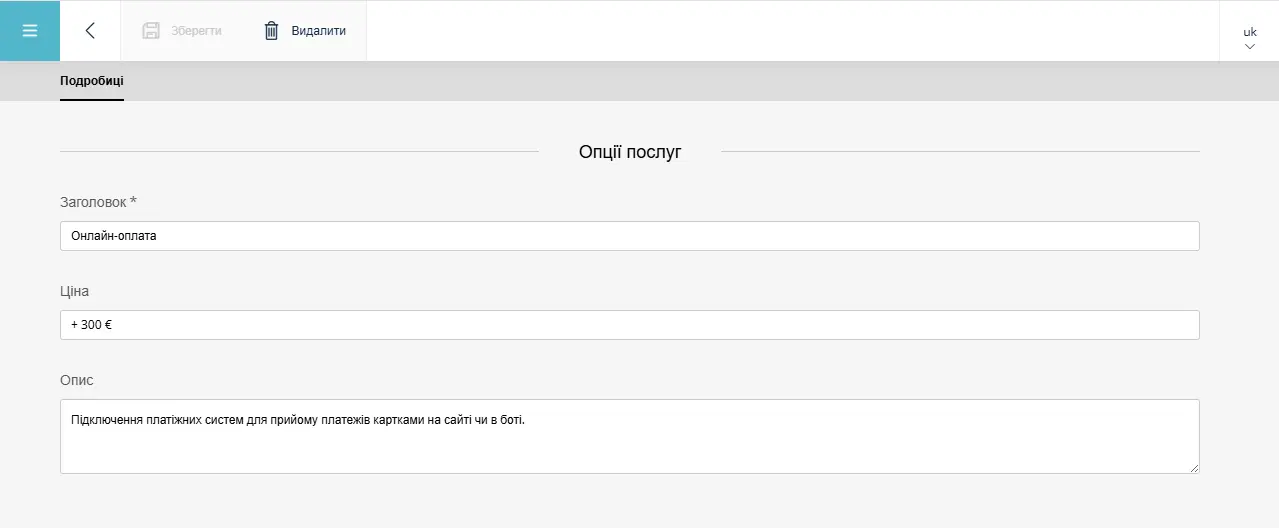This screenshot has width=1279, height=528.
Task: Click the floppy disk save icon
Action: click(151, 31)
